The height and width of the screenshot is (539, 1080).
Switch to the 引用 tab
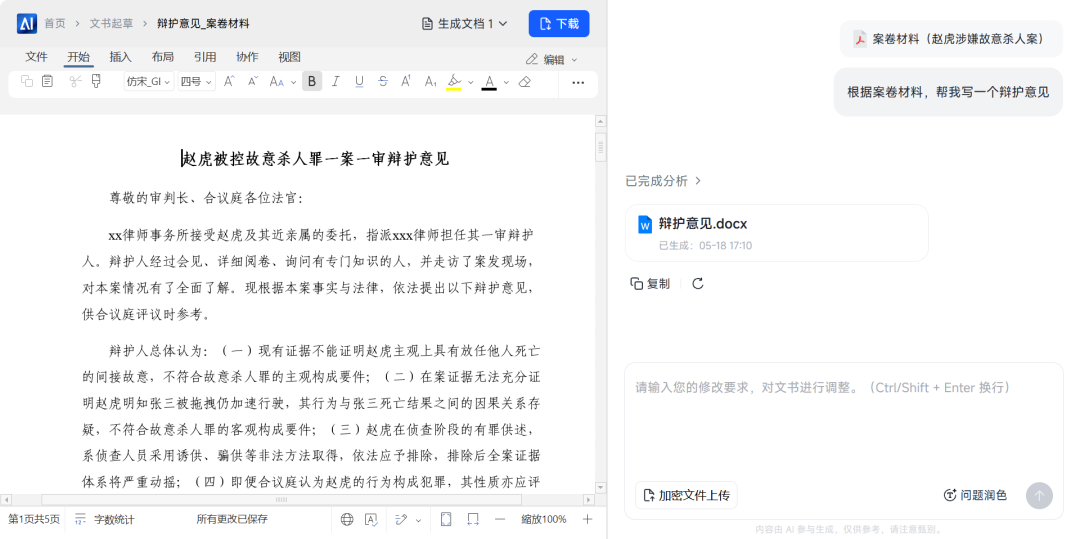[205, 57]
